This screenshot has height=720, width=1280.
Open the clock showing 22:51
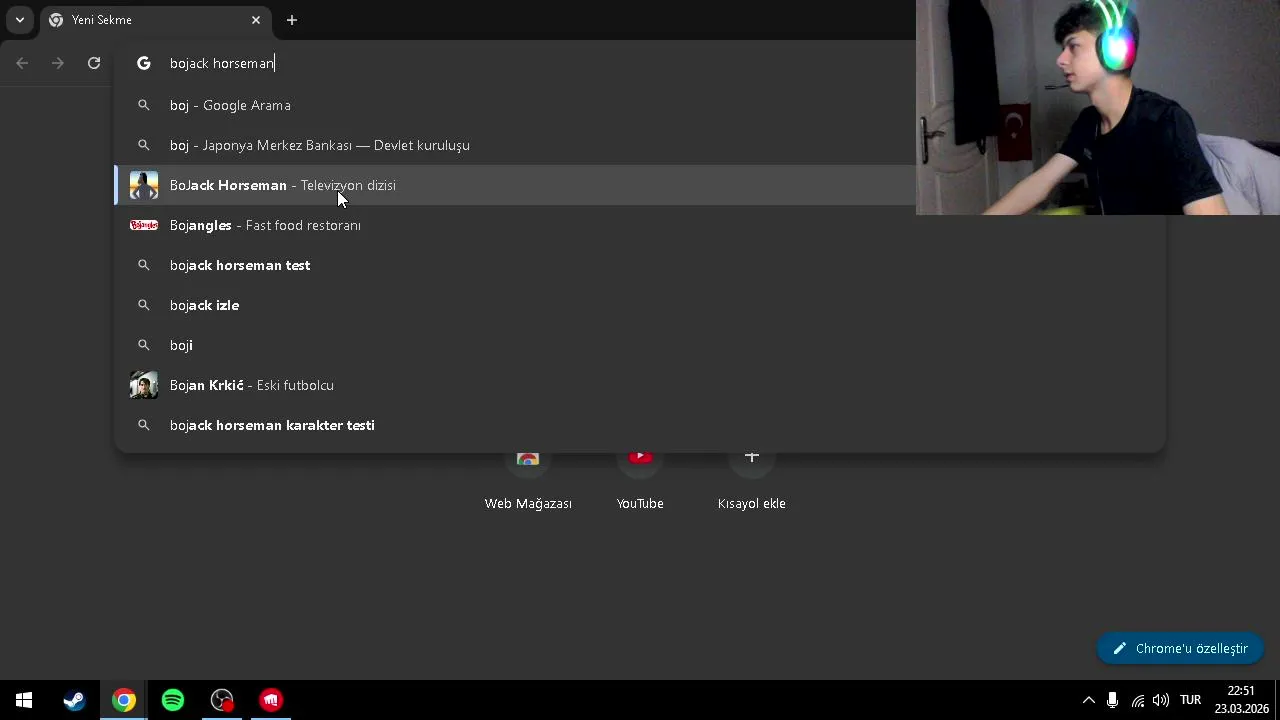pyautogui.click(x=1241, y=700)
